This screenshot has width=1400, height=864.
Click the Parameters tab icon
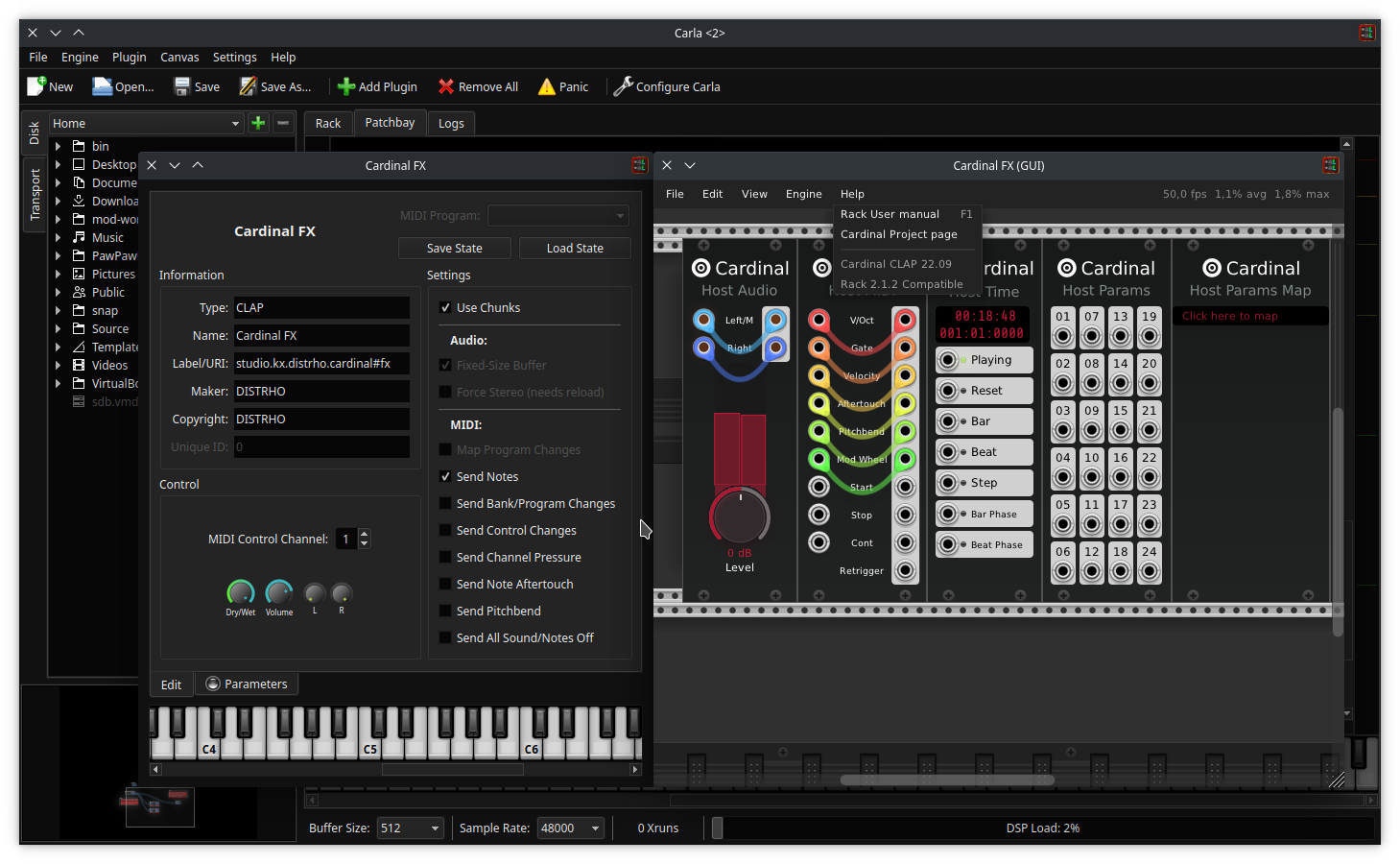point(213,684)
